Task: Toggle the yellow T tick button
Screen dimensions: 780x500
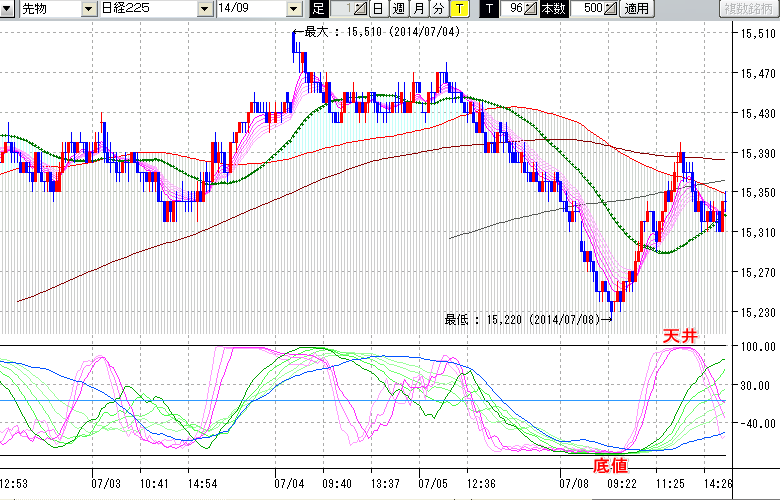Action: pyautogui.click(x=458, y=9)
